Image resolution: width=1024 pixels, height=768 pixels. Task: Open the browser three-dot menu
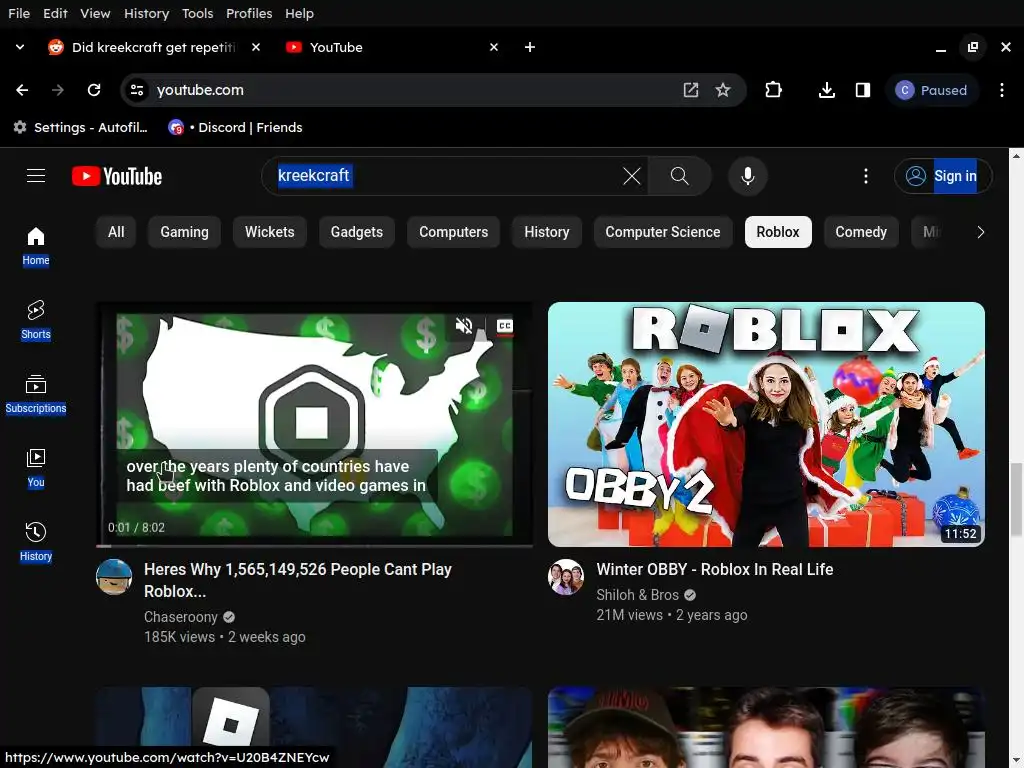[x=1002, y=90]
